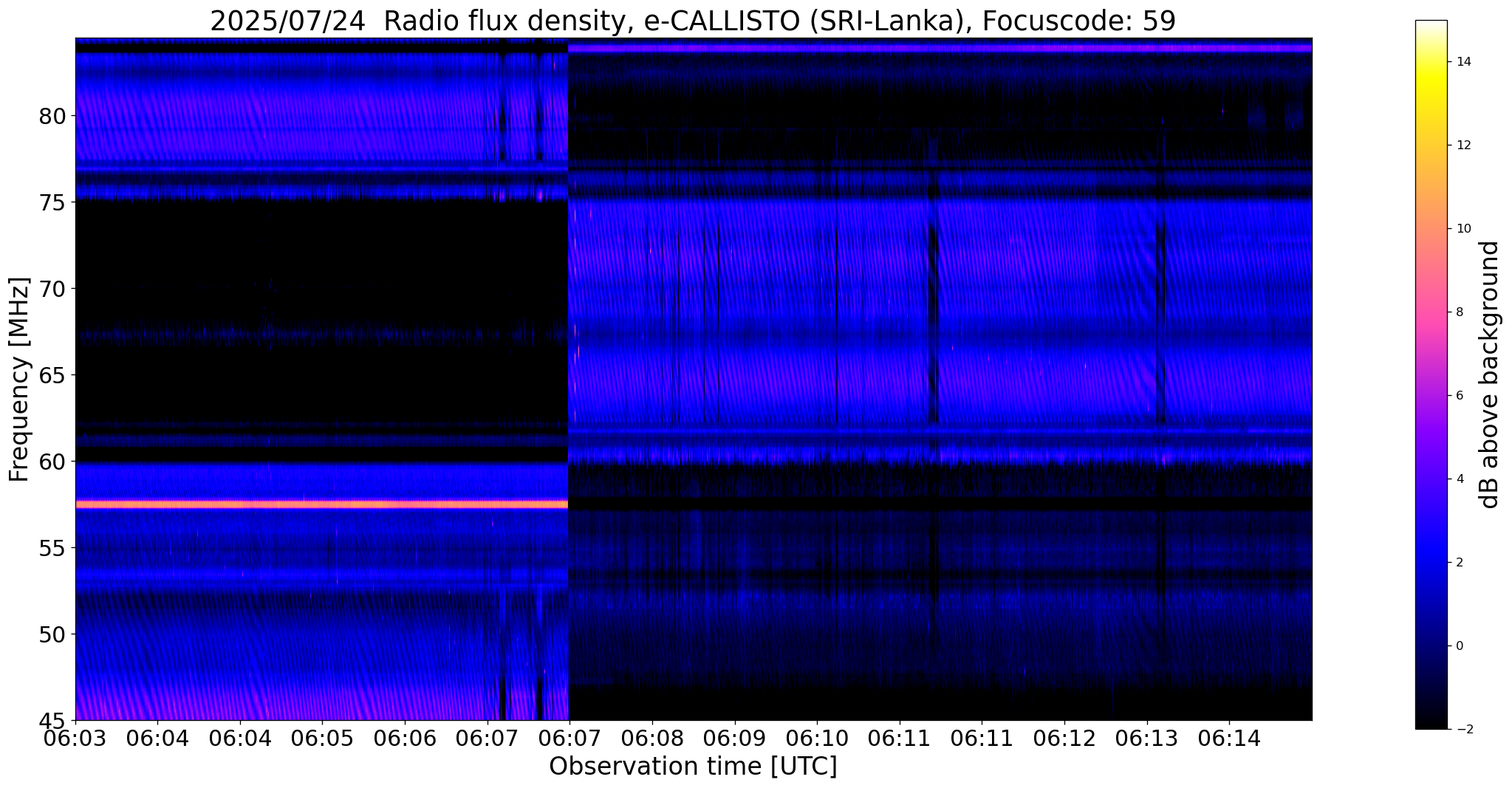Click the 6 tick on the colorbar
This screenshot has height=788, width=1512.
[1458, 395]
